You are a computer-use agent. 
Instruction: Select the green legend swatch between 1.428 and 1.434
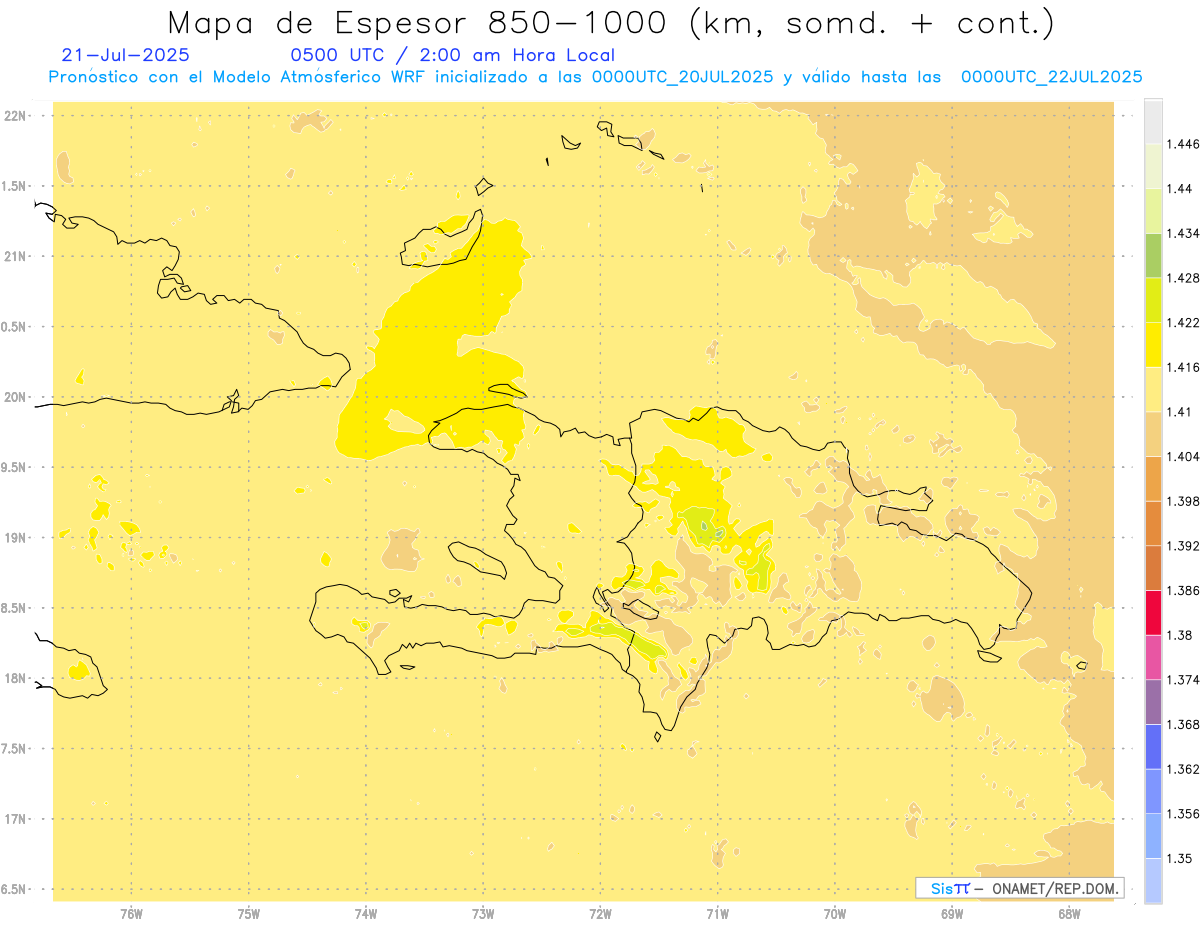point(1153,255)
